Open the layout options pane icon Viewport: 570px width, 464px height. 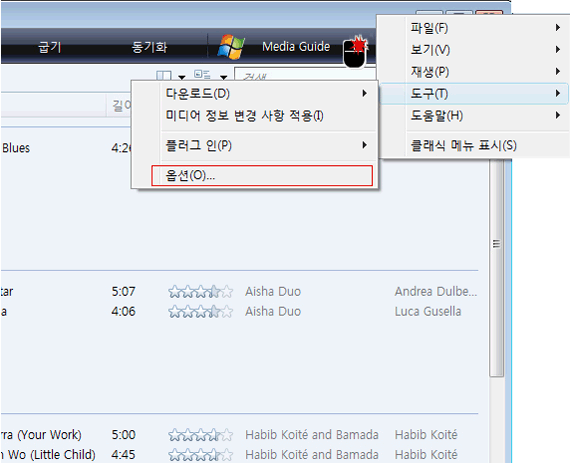point(164,76)
